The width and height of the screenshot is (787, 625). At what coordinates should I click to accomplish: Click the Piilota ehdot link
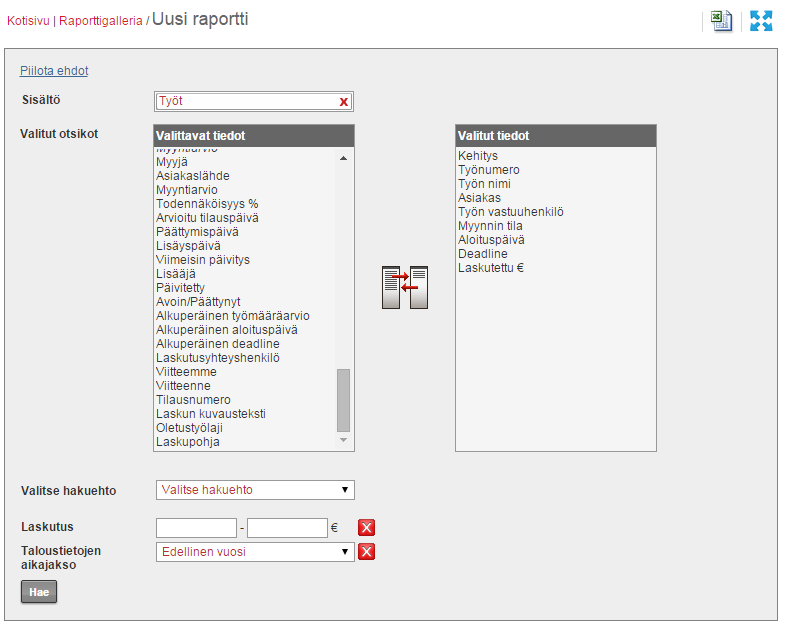[x=54, y=71]
